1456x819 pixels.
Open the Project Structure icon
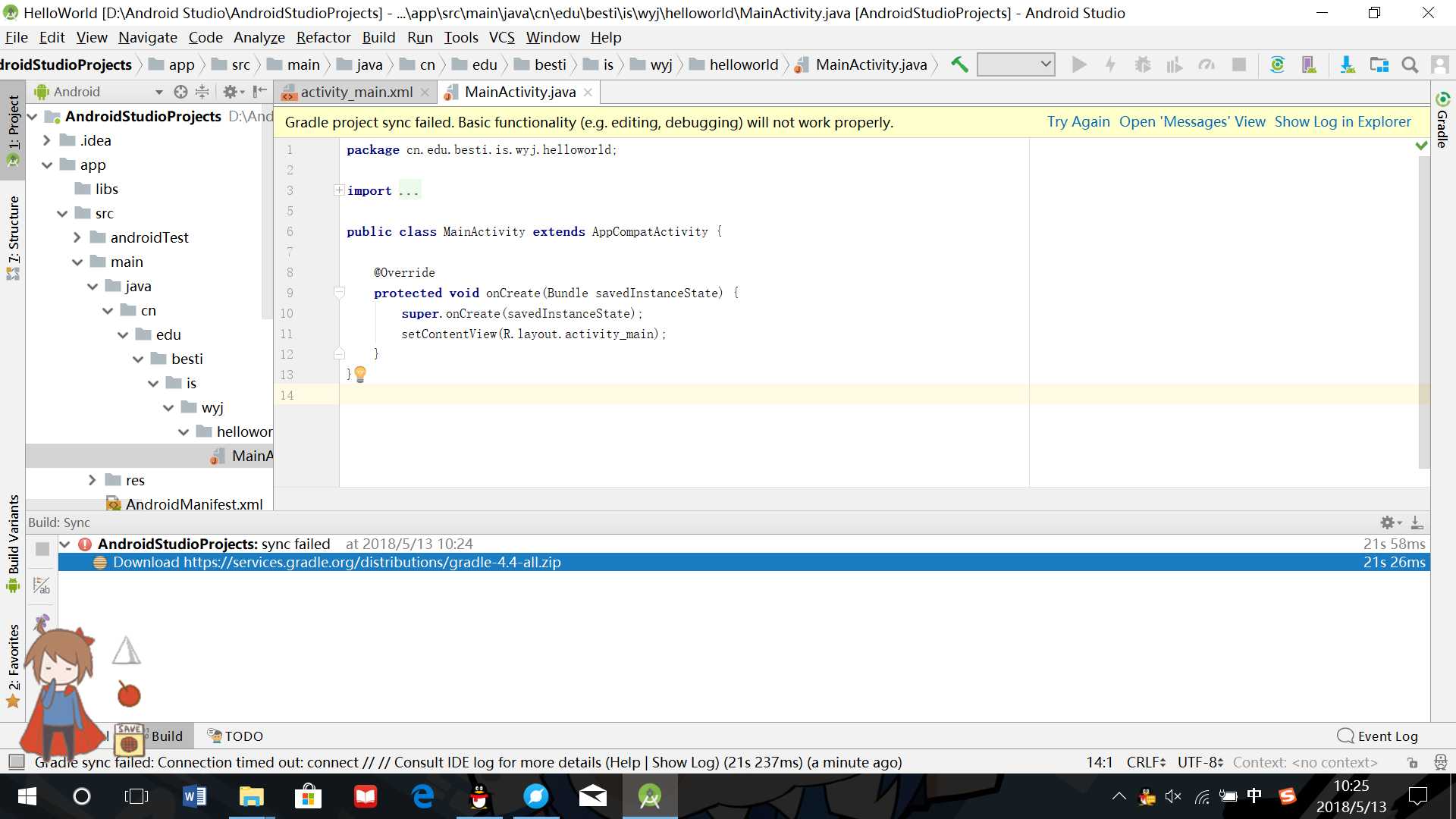1379,65
